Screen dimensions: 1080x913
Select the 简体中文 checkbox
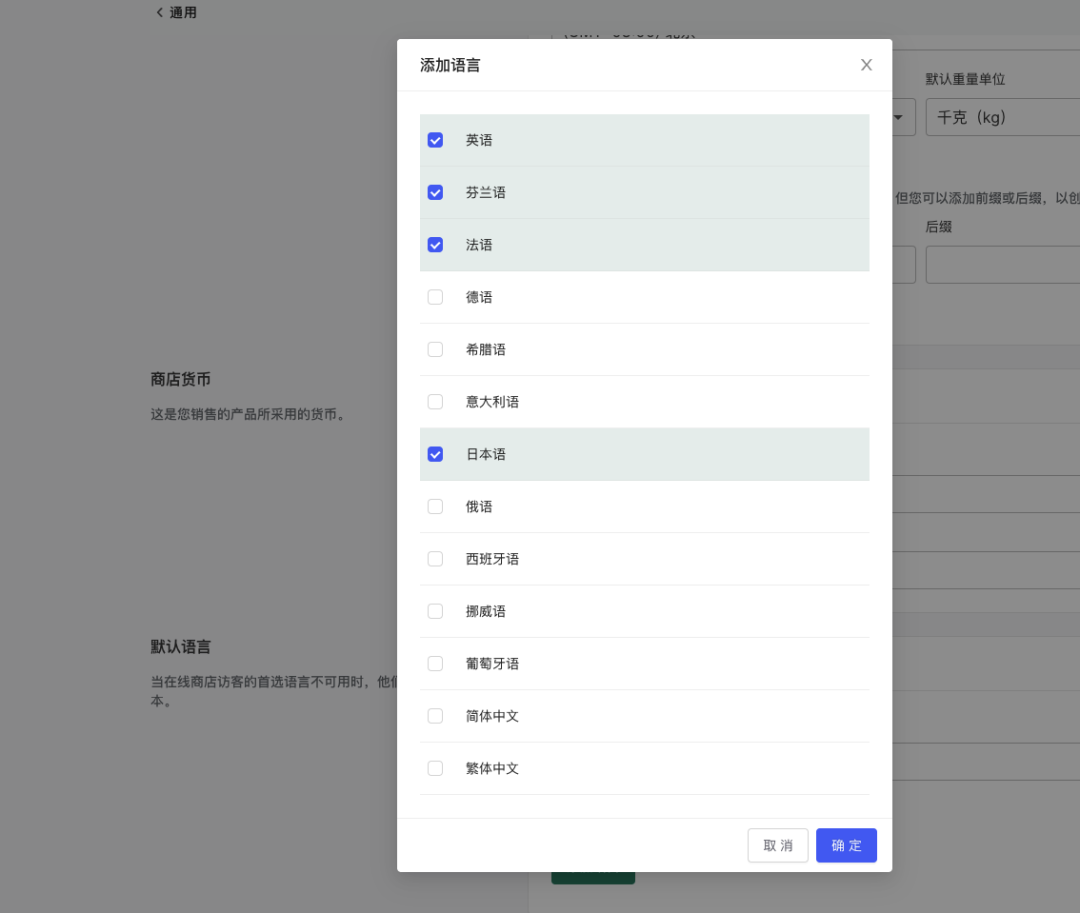point(435,716)
